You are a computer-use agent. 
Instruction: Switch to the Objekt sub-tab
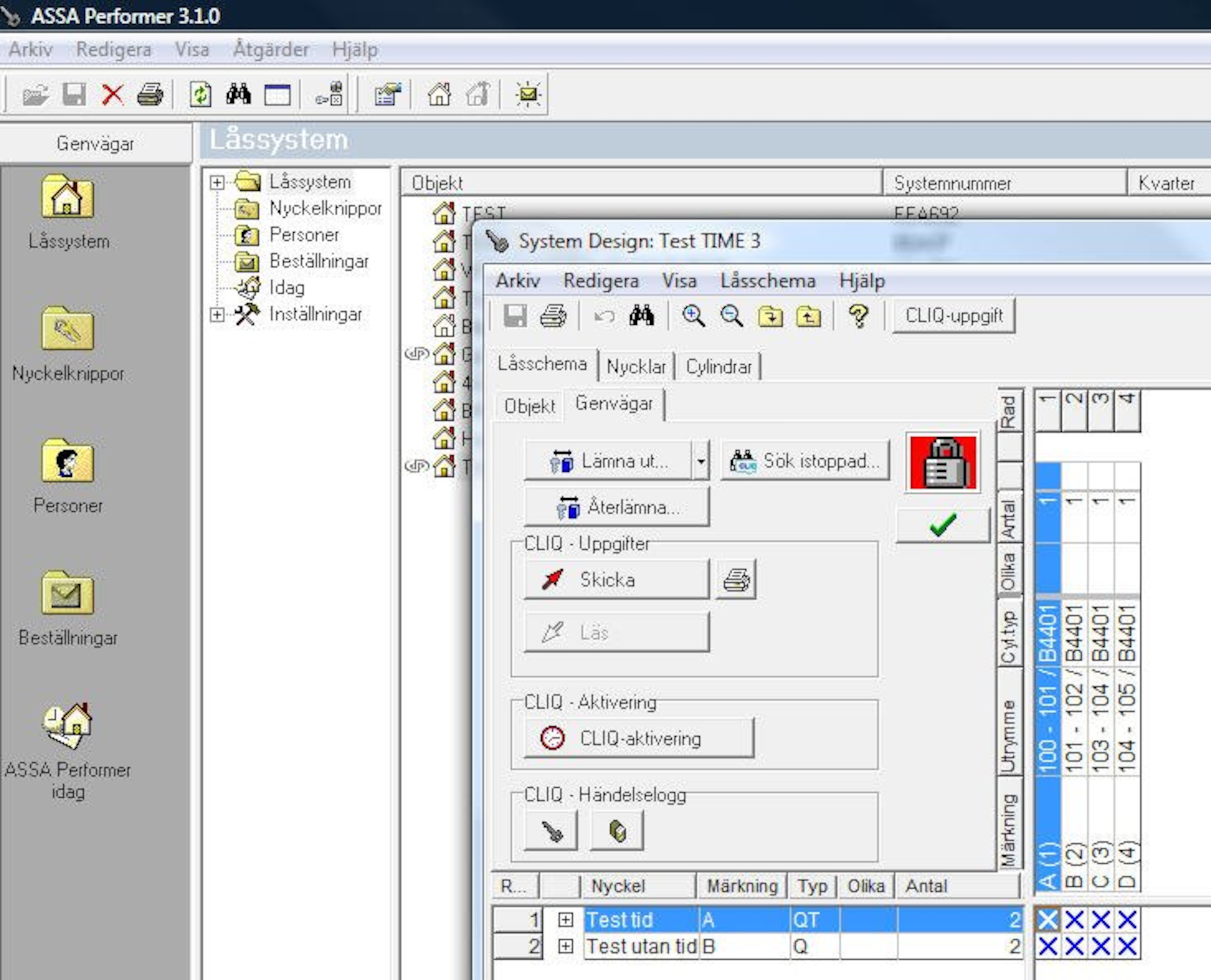529,406
